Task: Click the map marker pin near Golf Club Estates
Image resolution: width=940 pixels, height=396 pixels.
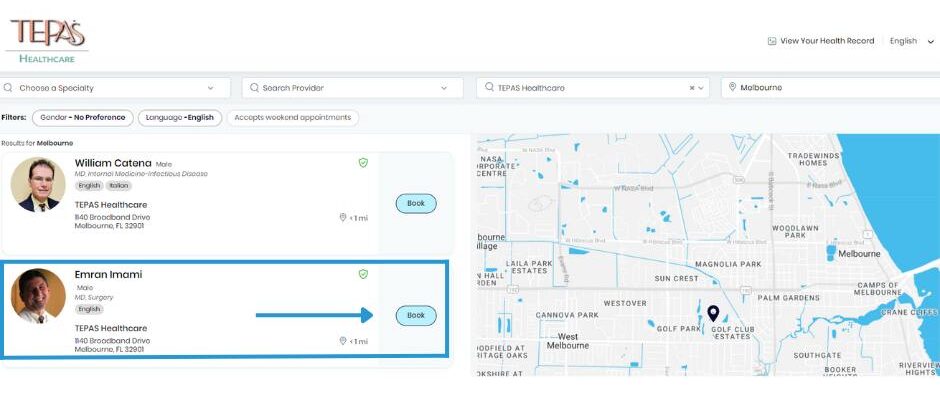Action: 713,313
